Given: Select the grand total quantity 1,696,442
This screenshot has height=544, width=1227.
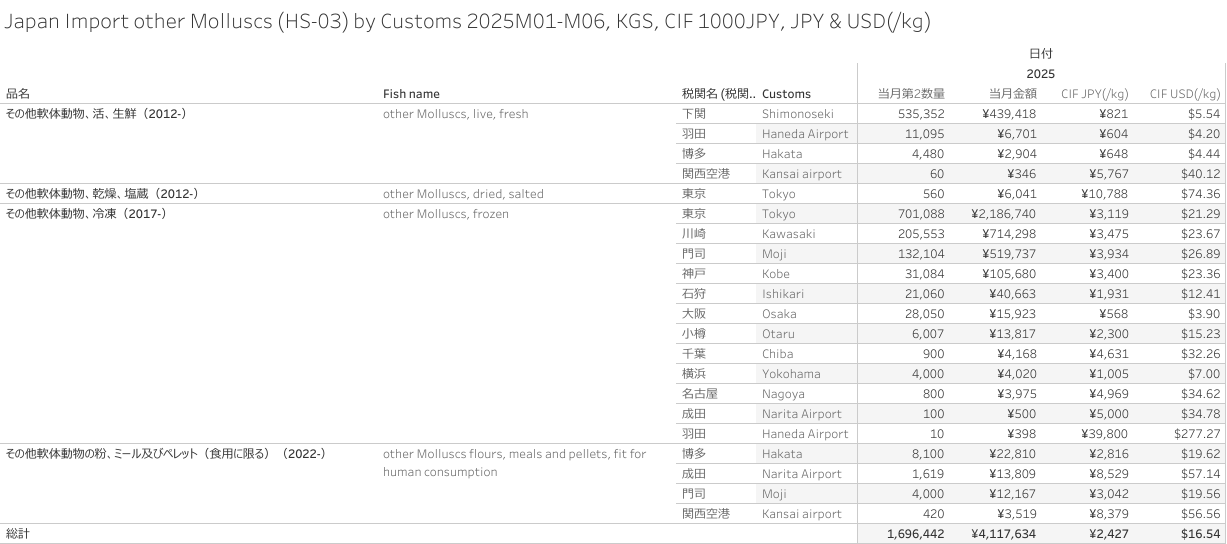Looking at the screenshot, I should (915, 534).
